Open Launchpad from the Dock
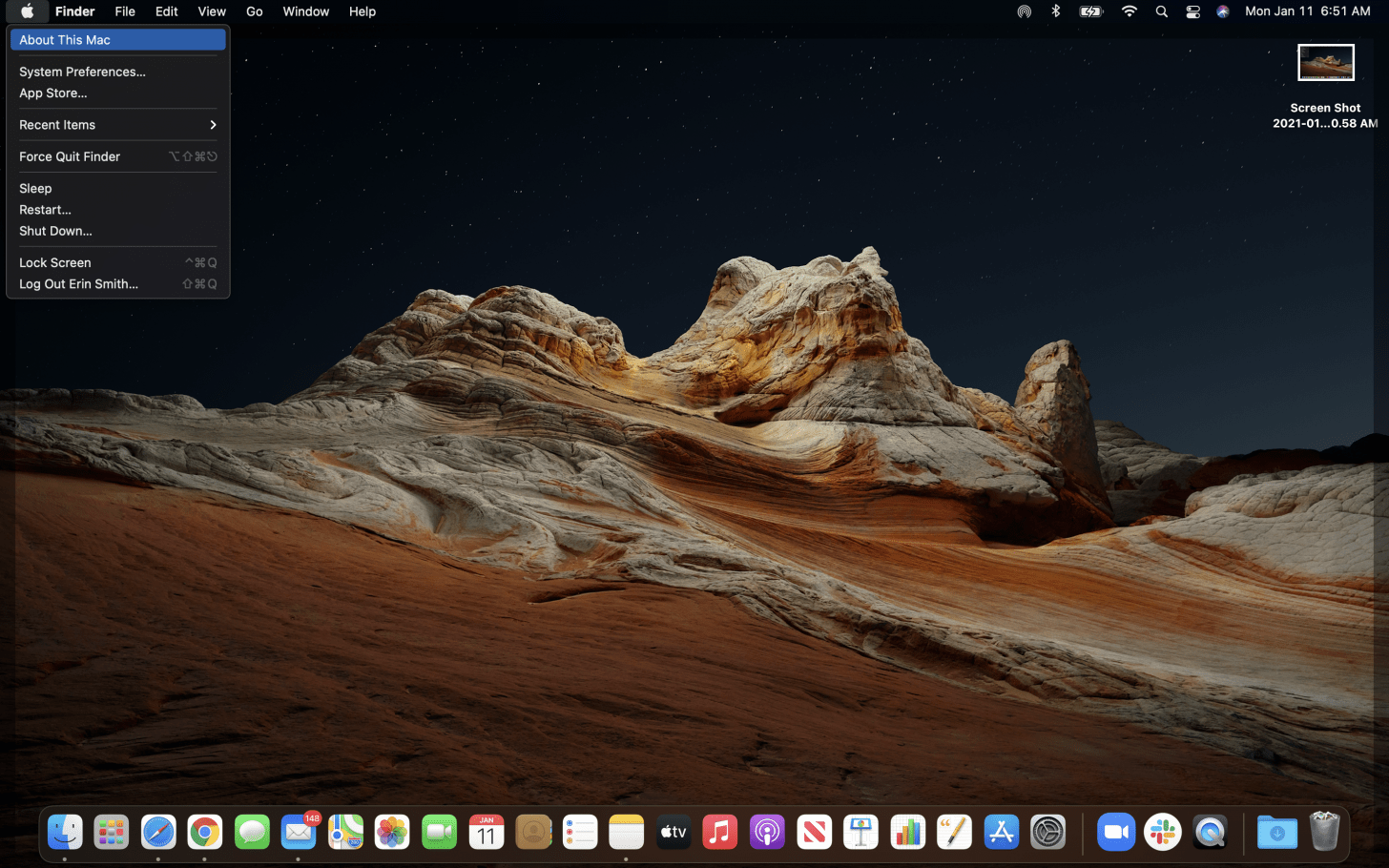Image resolution: width=1389 pixels, height=868 pixels. click(112, 833)
